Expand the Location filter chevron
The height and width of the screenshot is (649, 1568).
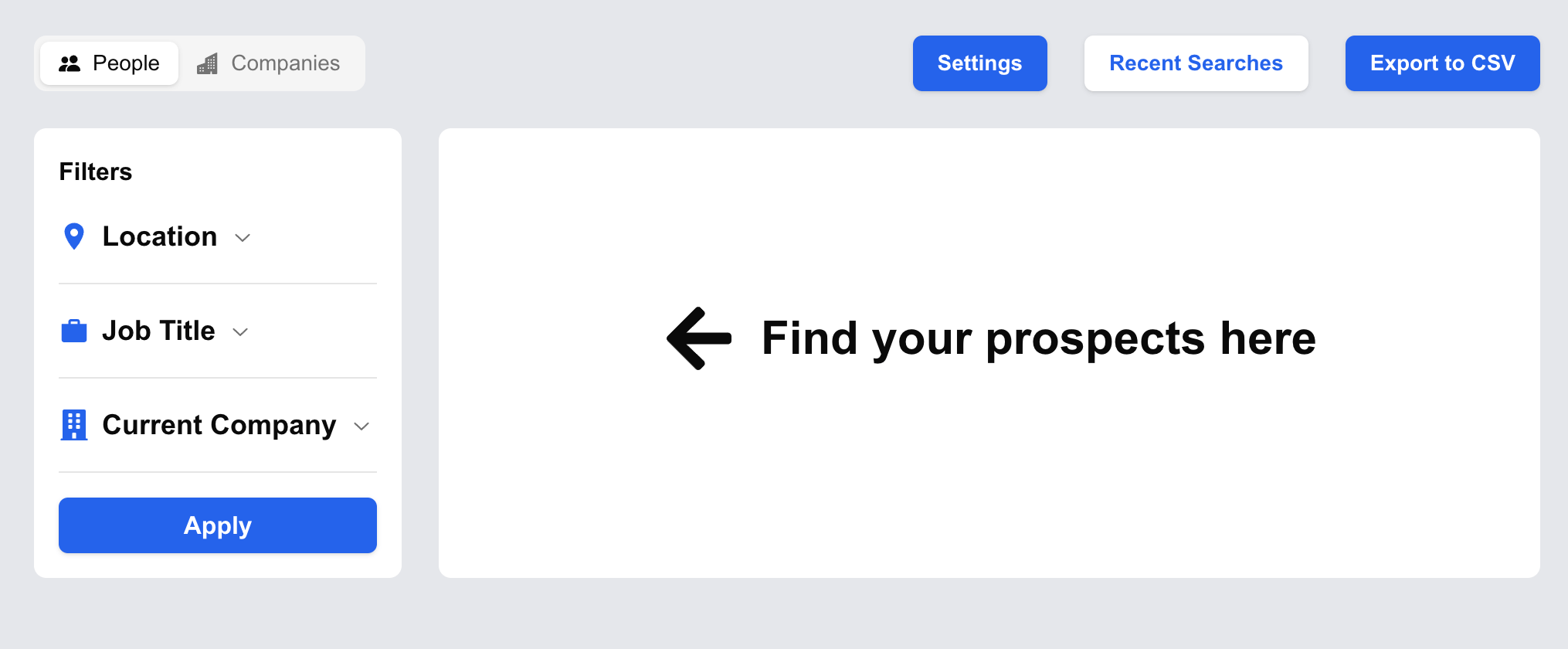tap(243, 238)
